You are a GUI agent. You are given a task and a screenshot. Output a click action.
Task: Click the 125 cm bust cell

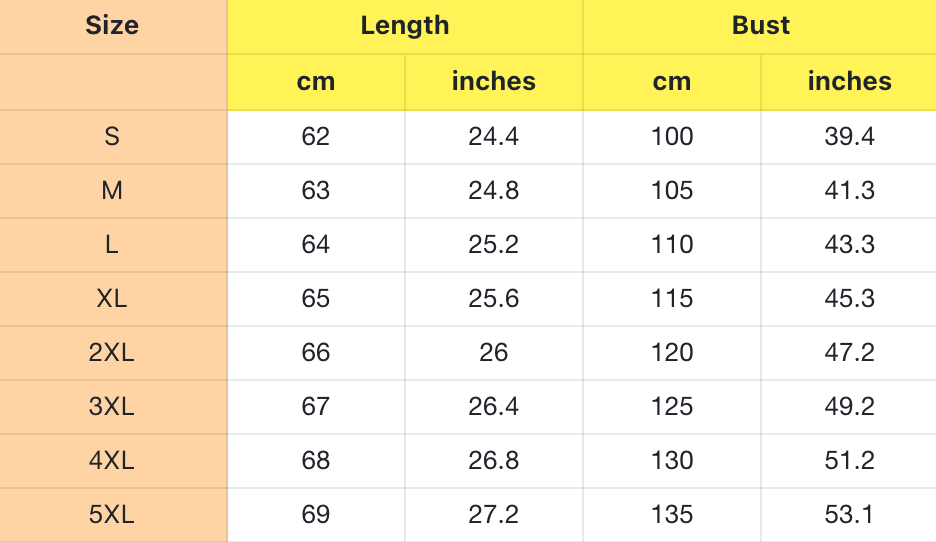[672, 407]
